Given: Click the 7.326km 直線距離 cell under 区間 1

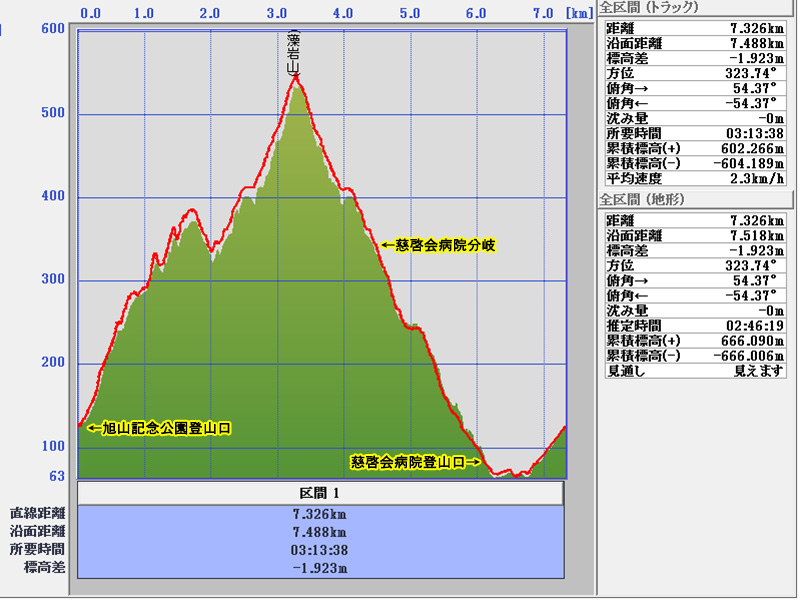Looking at the screenshot, I should [322, 514].
